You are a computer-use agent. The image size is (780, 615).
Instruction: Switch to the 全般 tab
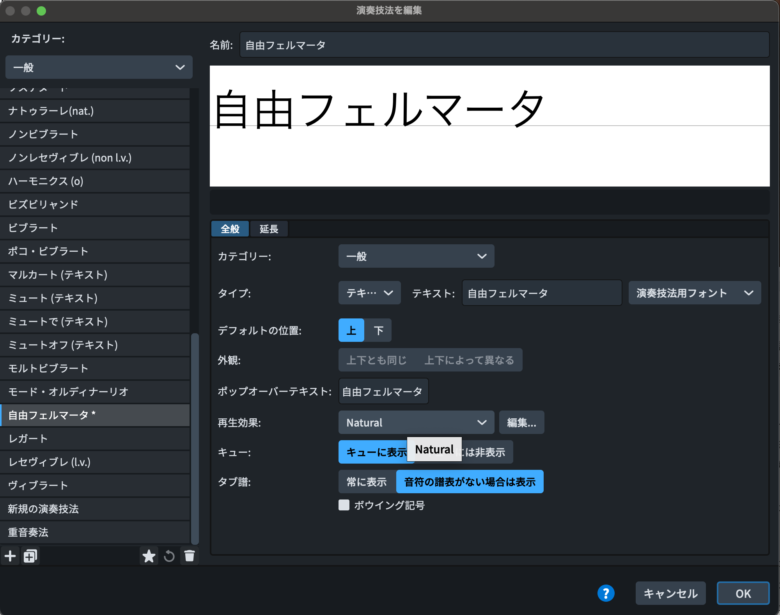click(230, 229)
